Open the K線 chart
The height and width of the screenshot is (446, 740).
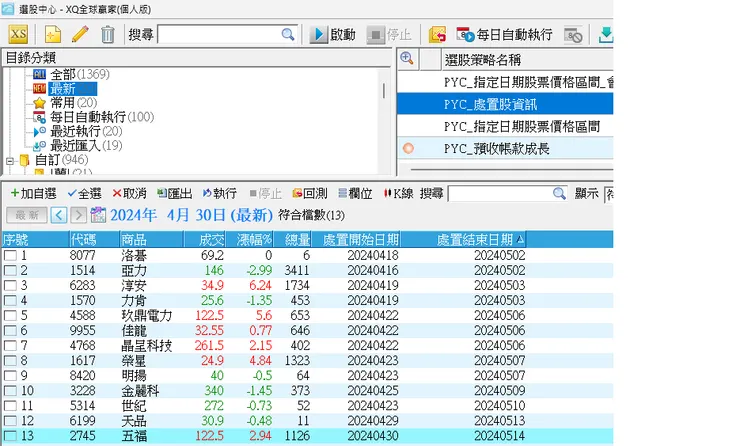tap(399, 193)
